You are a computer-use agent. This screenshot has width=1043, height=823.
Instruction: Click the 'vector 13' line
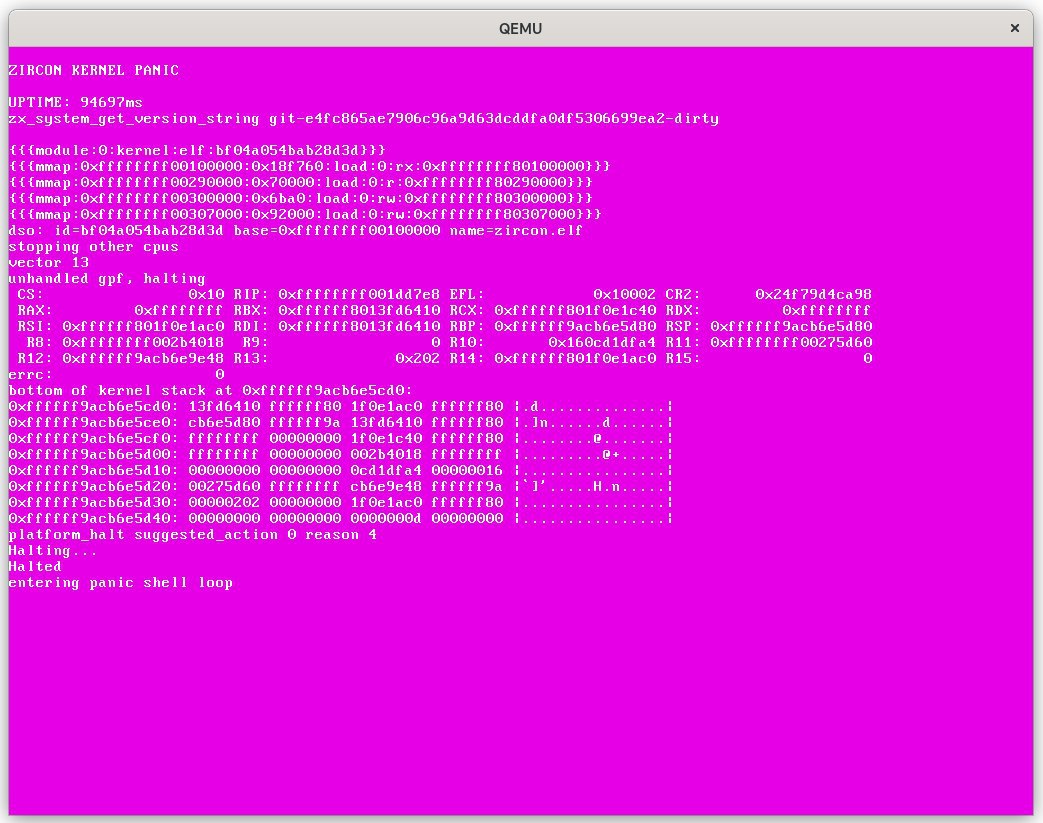[49, 262]
